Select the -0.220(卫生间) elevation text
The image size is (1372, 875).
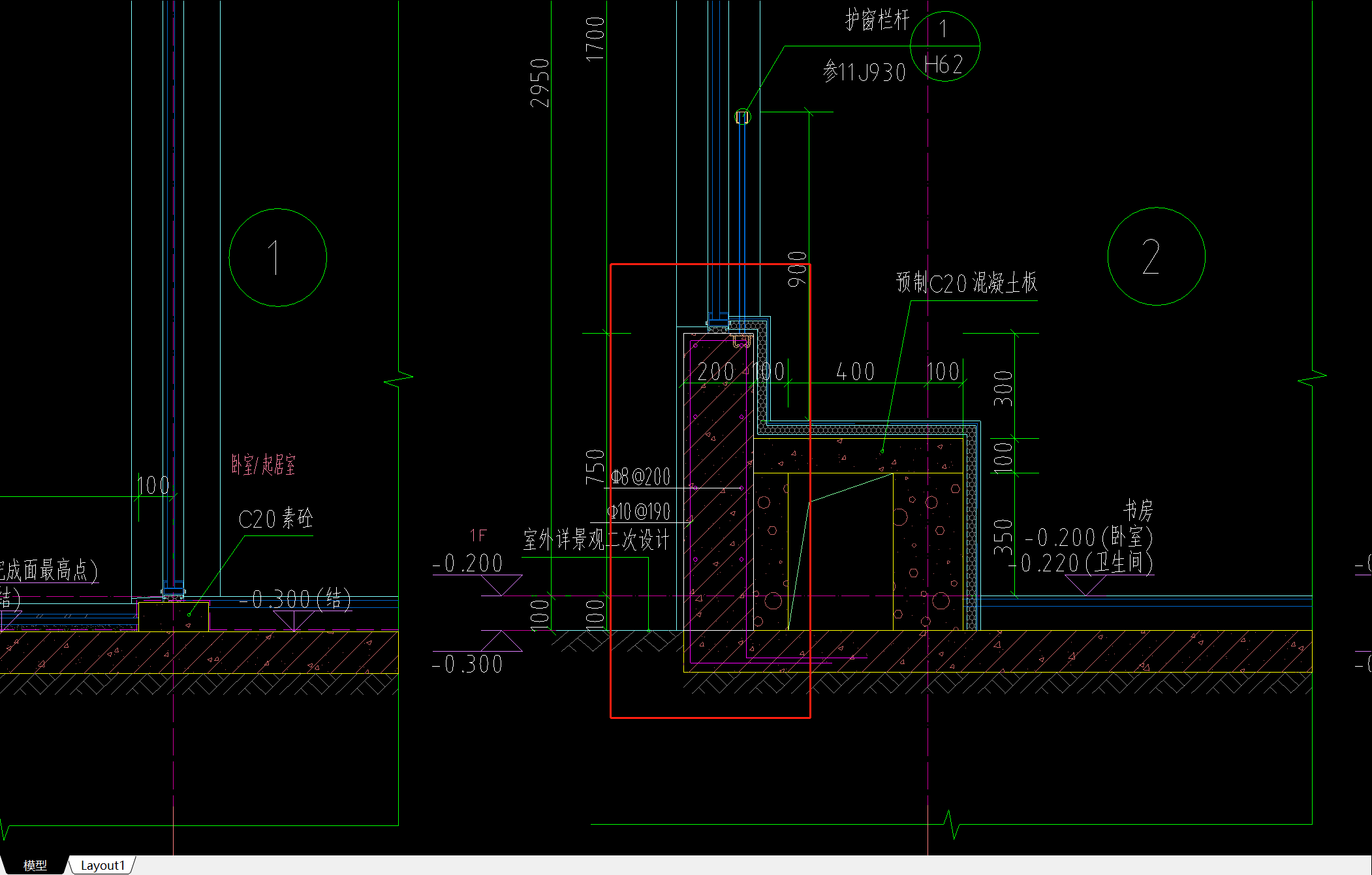(1082, 563)
